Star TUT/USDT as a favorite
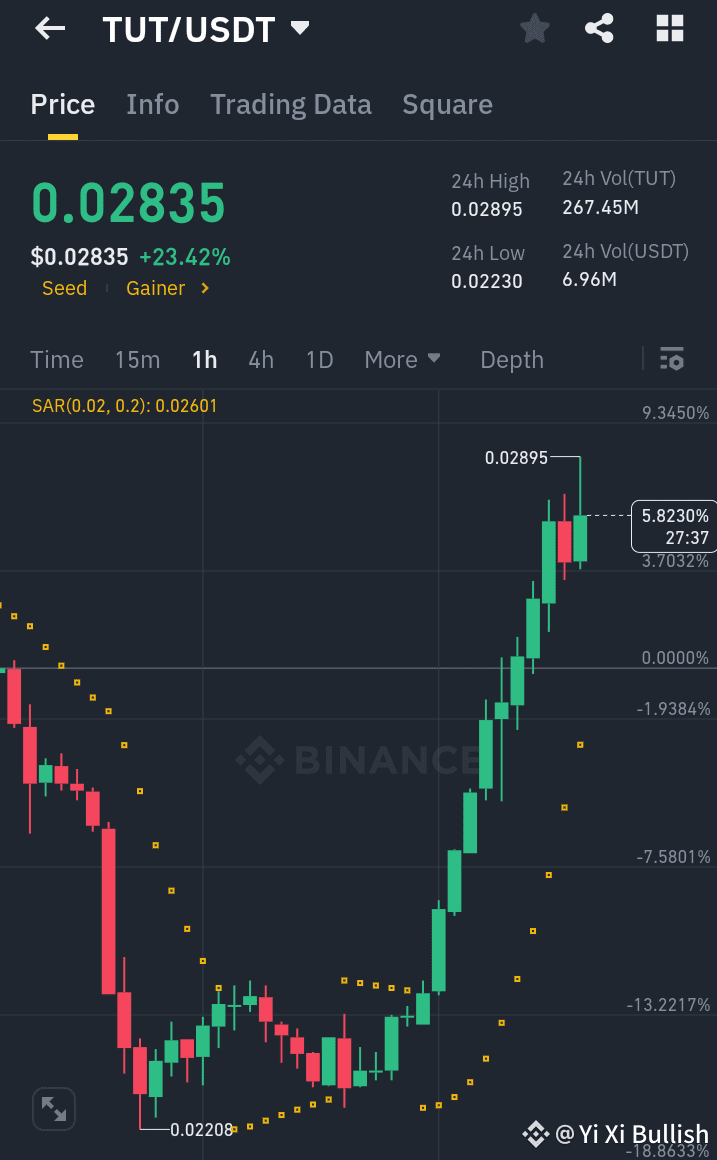Viewport: 717px width, 1160px height. click(534, 28)
